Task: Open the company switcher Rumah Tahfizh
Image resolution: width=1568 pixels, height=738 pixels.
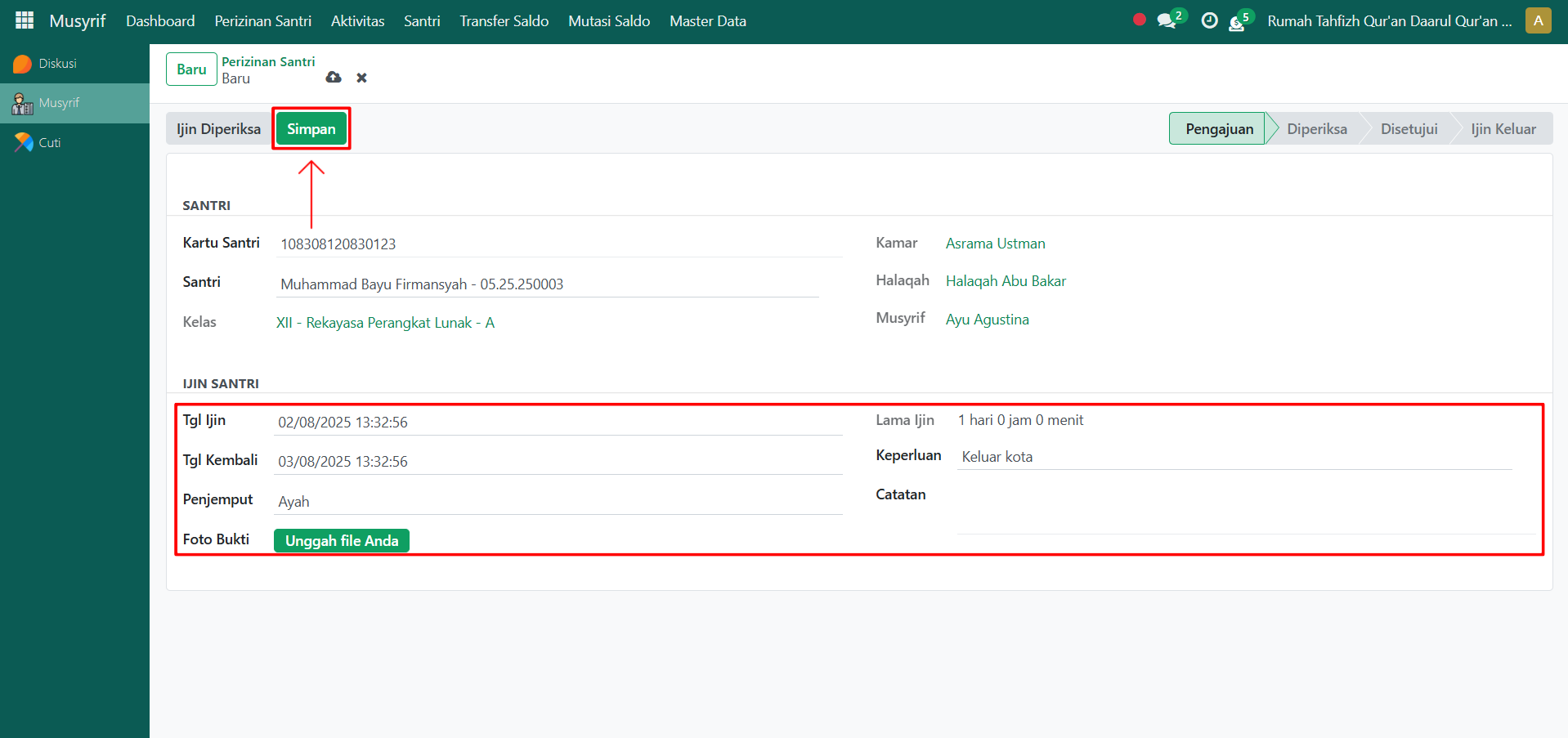Action: pyautogui.click(x=1389, y=21)
